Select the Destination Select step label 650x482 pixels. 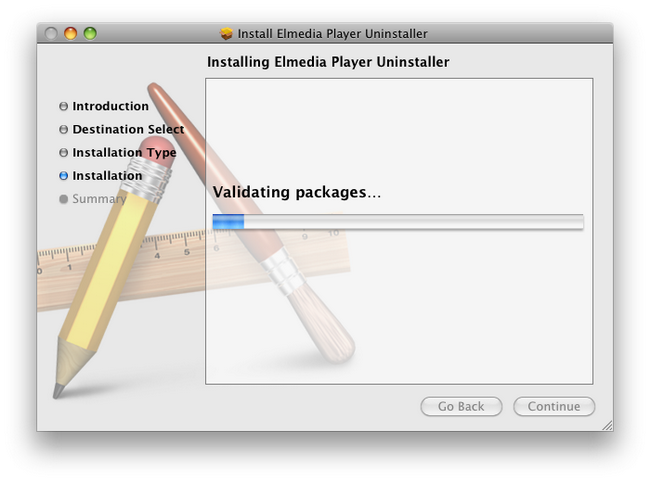(x=128, y=129)
